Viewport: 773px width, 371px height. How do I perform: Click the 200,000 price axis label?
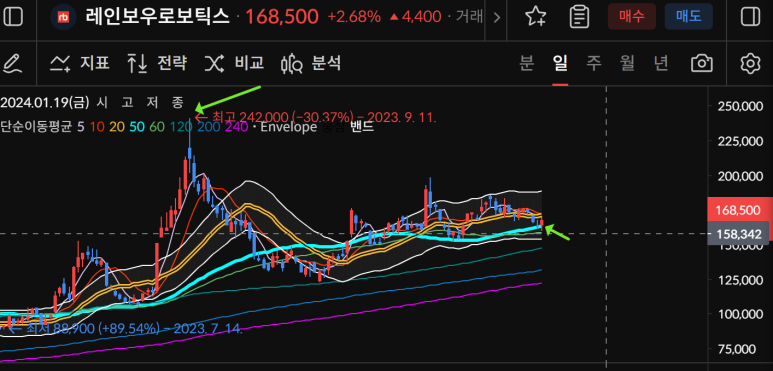tap(741, 175)
